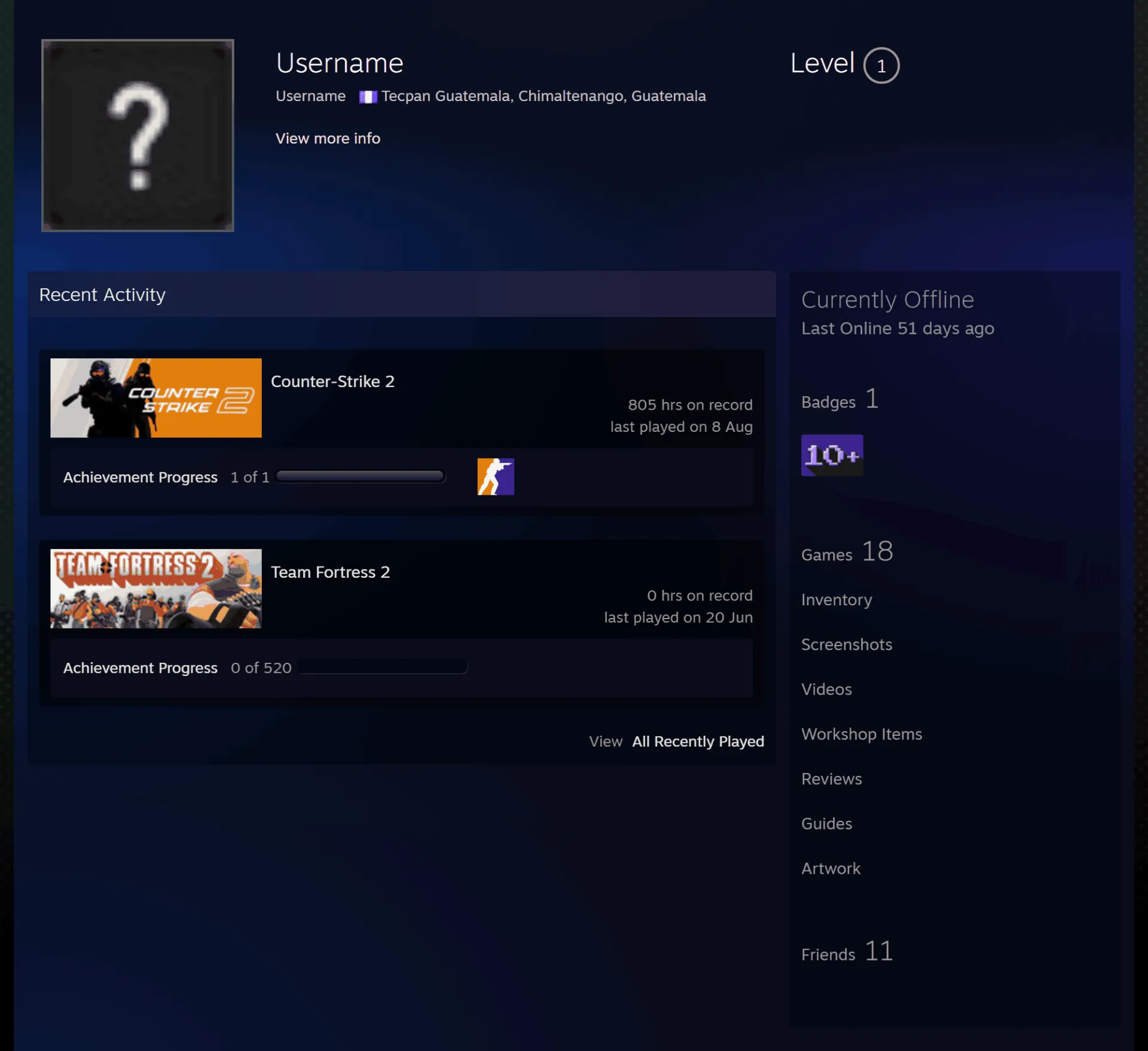Open the Team Fortress 2 banner image
The height and width of the screenshot is (1051, 1148).
coord(156,589)
